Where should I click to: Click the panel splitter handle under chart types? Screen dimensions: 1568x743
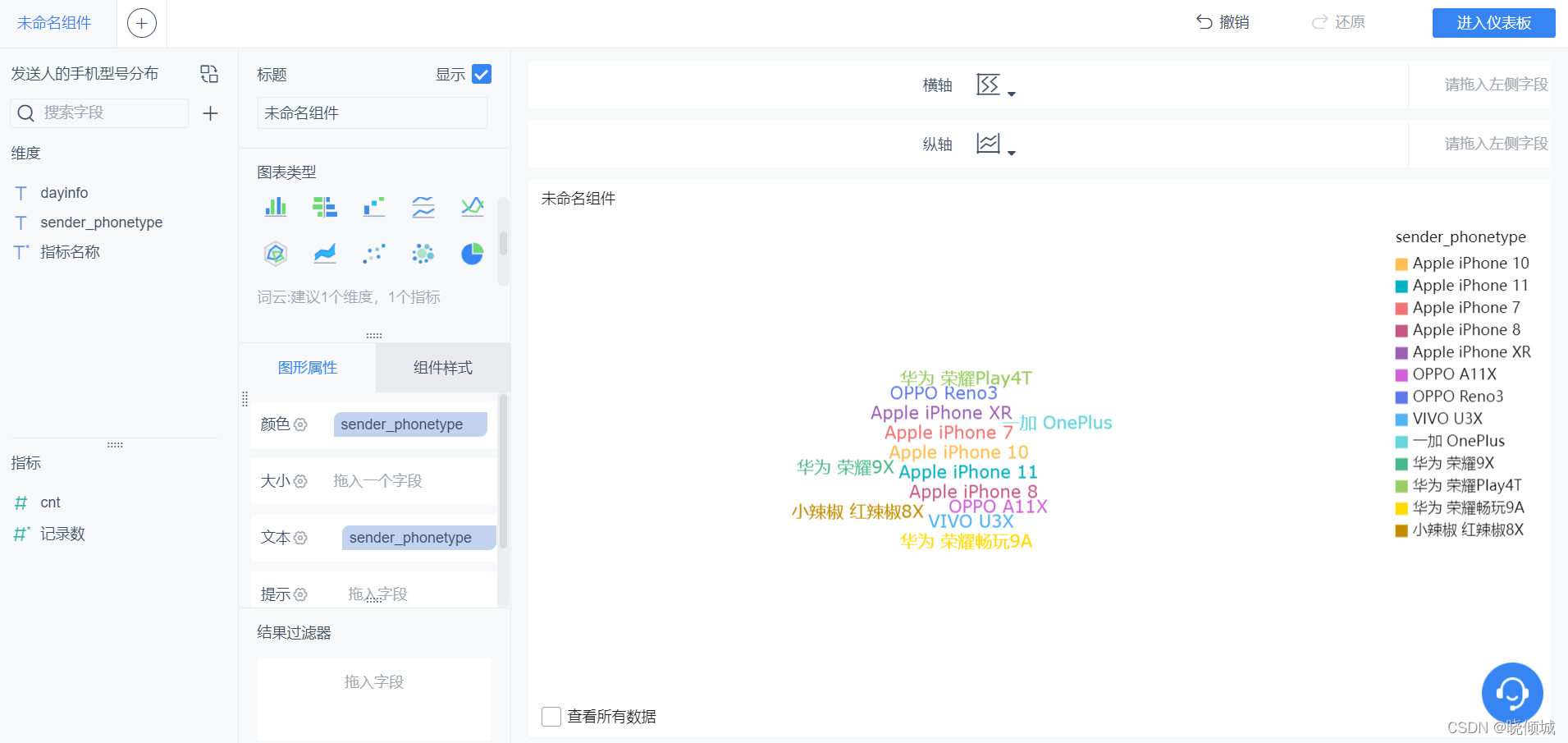coord(374,336)
